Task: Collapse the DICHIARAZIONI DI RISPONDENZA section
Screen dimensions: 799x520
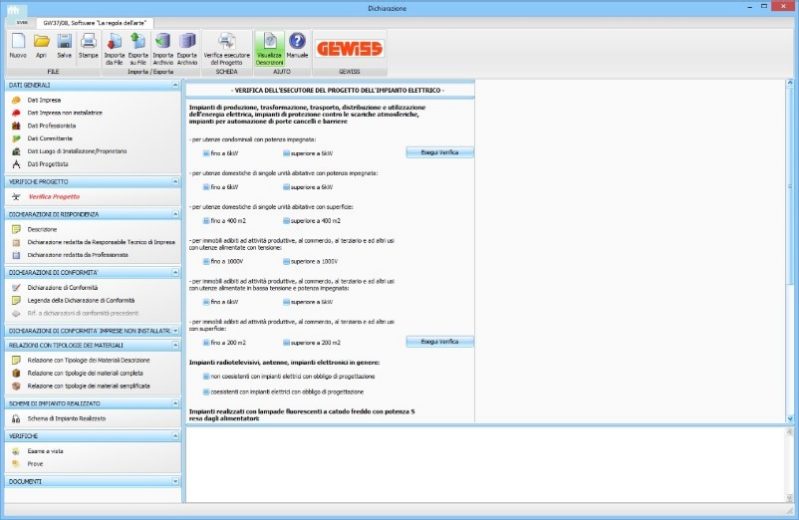Action: click(x=175, y=214)
